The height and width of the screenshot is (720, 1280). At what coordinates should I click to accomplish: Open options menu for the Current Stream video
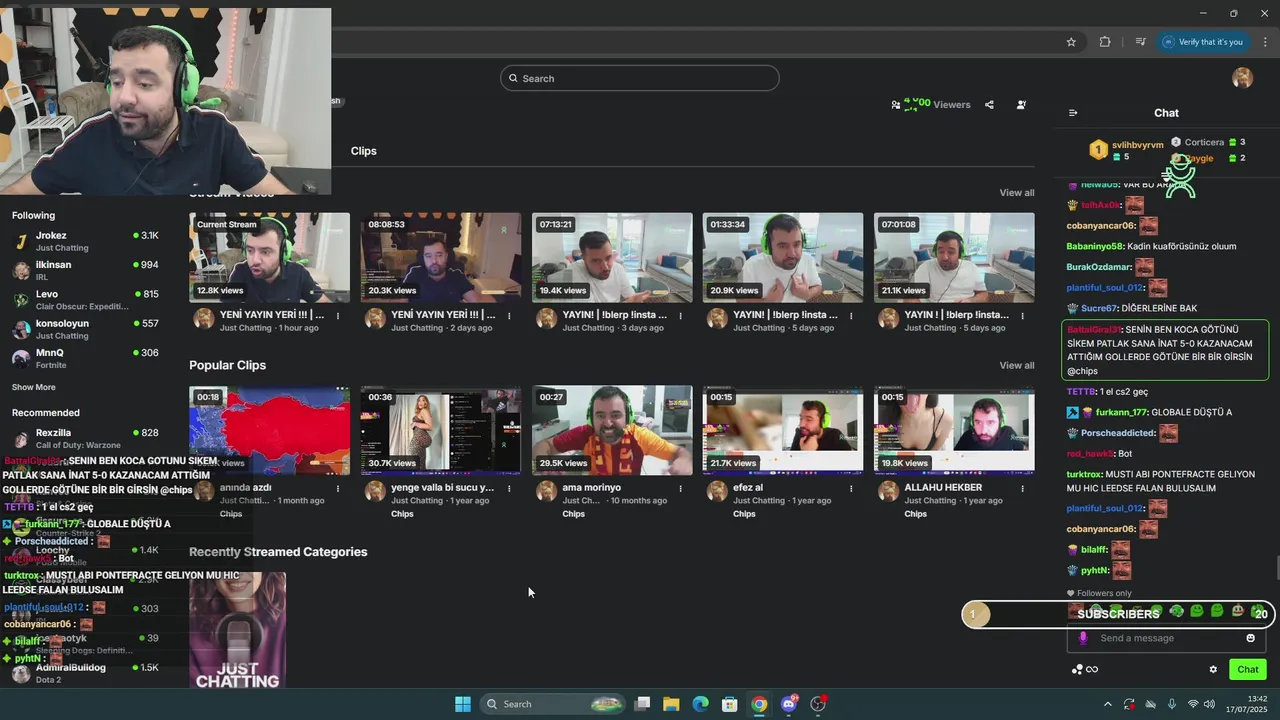coord(338,316)
